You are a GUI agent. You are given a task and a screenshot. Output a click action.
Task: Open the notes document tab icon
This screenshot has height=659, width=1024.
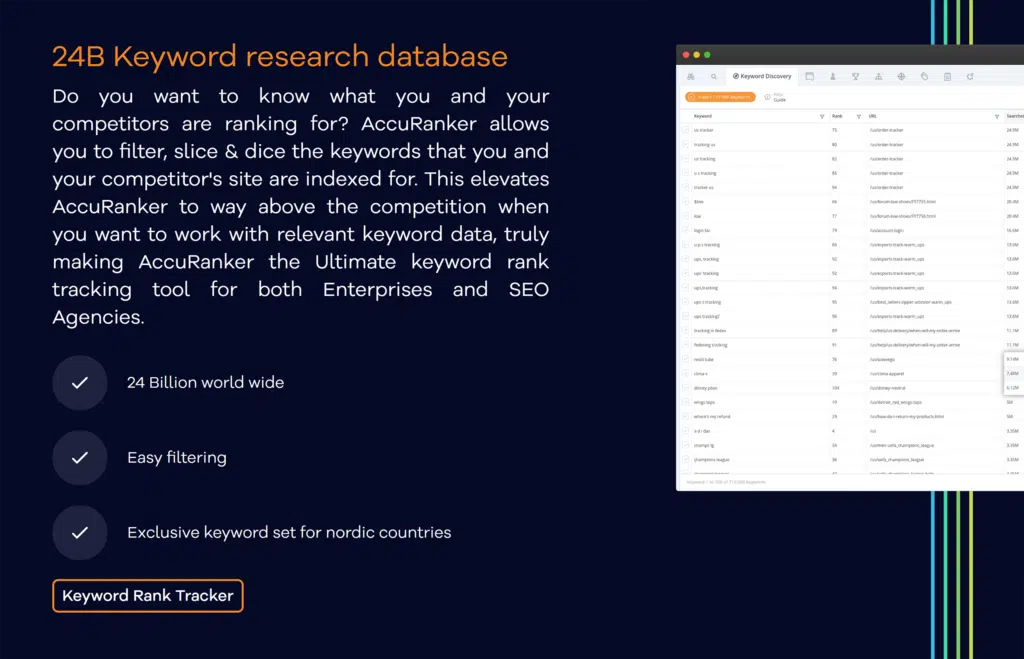pos(947,76)
